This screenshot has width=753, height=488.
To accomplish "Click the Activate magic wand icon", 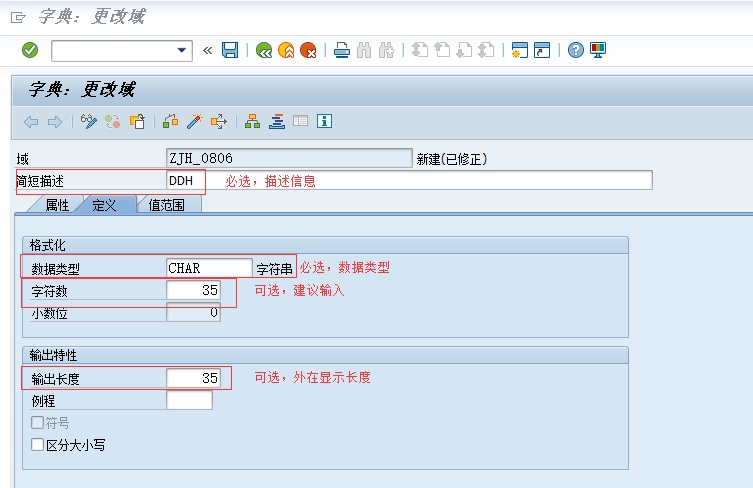I will pos(194,122).
